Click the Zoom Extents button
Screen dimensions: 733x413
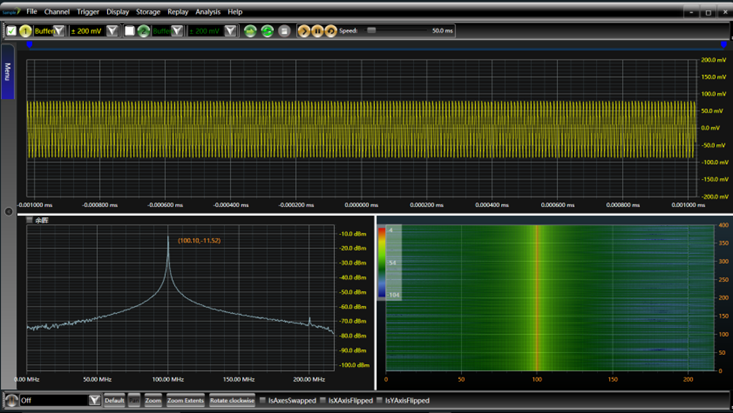185,401
